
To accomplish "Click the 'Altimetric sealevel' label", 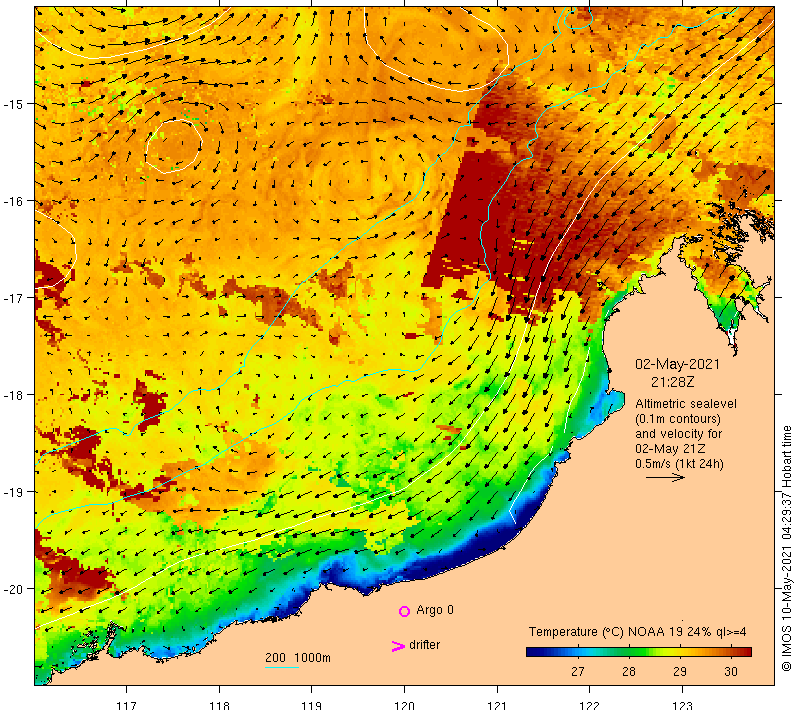I will click(686, 404).
